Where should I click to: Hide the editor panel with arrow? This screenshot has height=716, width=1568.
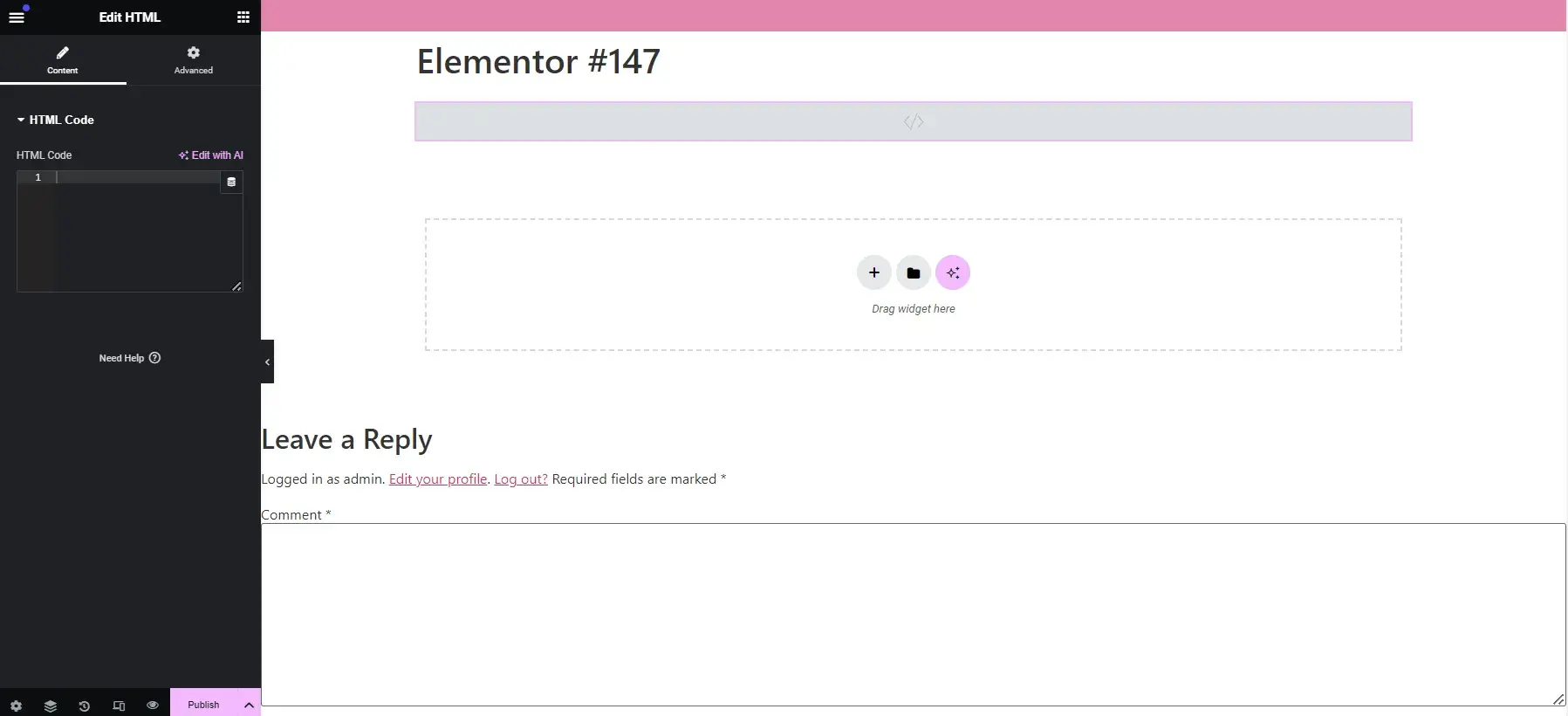click(x=267, y=361)
